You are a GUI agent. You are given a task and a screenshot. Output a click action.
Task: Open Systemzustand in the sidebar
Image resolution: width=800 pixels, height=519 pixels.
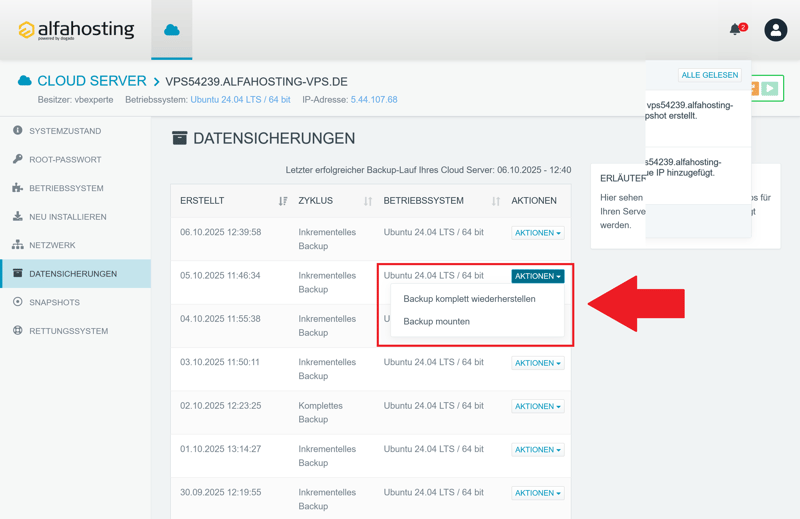pos(65,131)
